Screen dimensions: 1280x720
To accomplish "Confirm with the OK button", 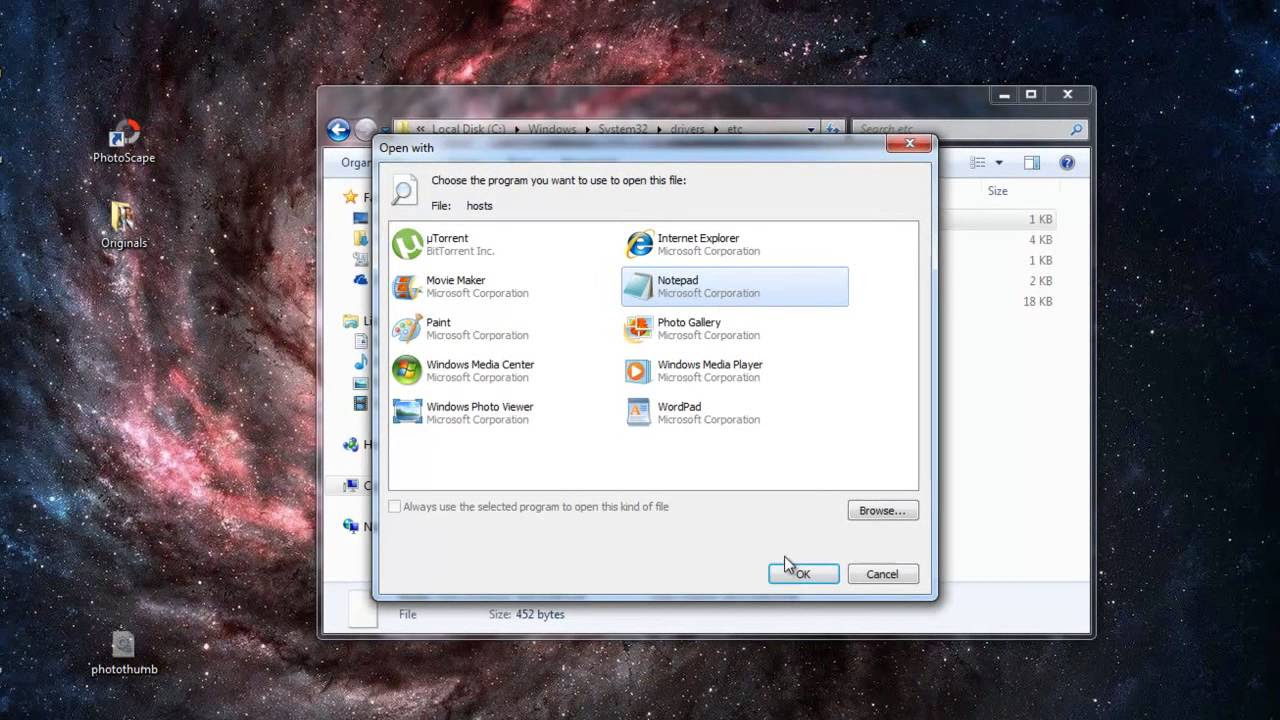I will click(804, 574).
